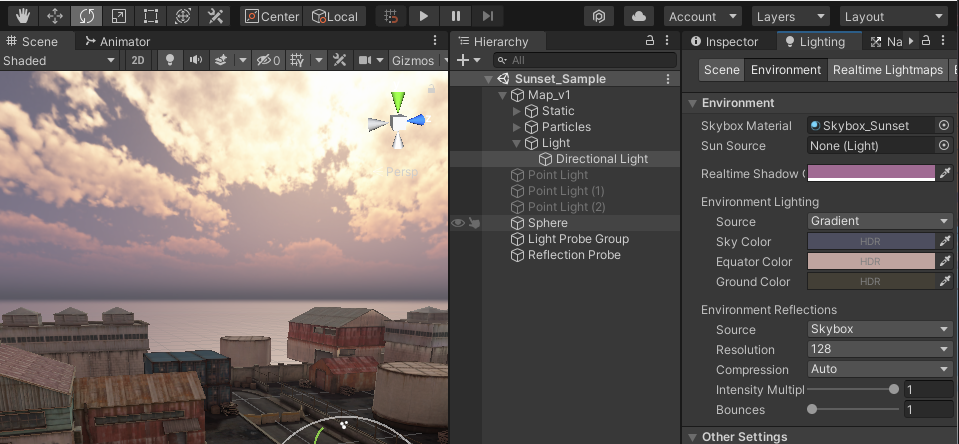
Task: Open the Account dropdown
Action: [x=702, y=17]
